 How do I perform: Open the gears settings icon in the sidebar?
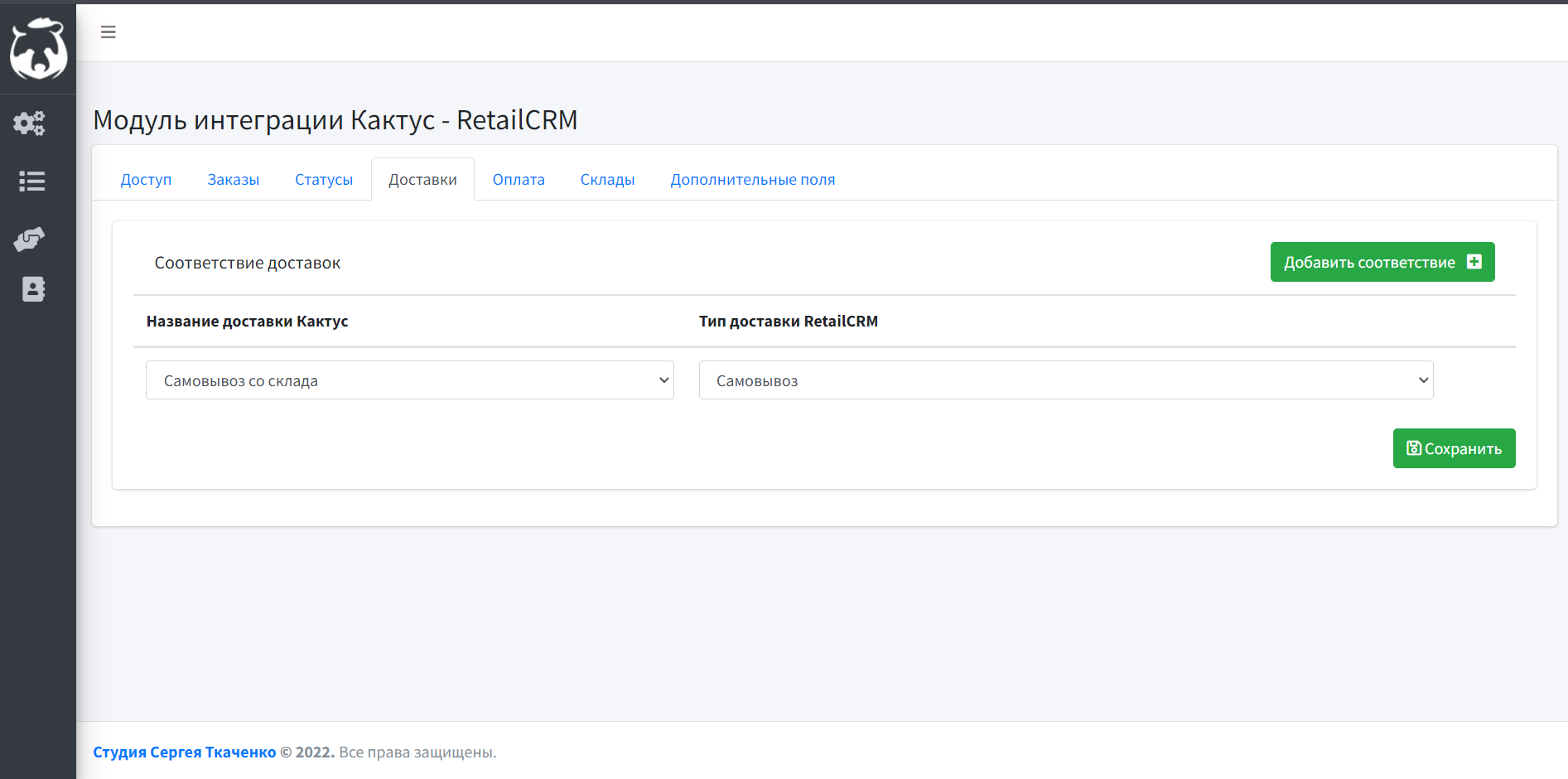29,123
